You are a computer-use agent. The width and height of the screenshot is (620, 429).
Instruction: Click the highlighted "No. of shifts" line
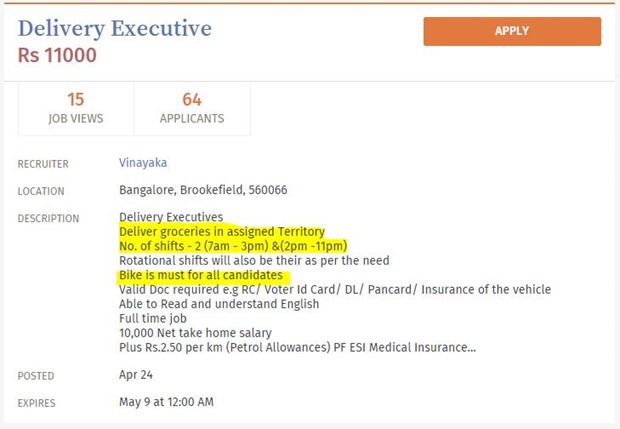pyautogui.click(x=233, y=246)
